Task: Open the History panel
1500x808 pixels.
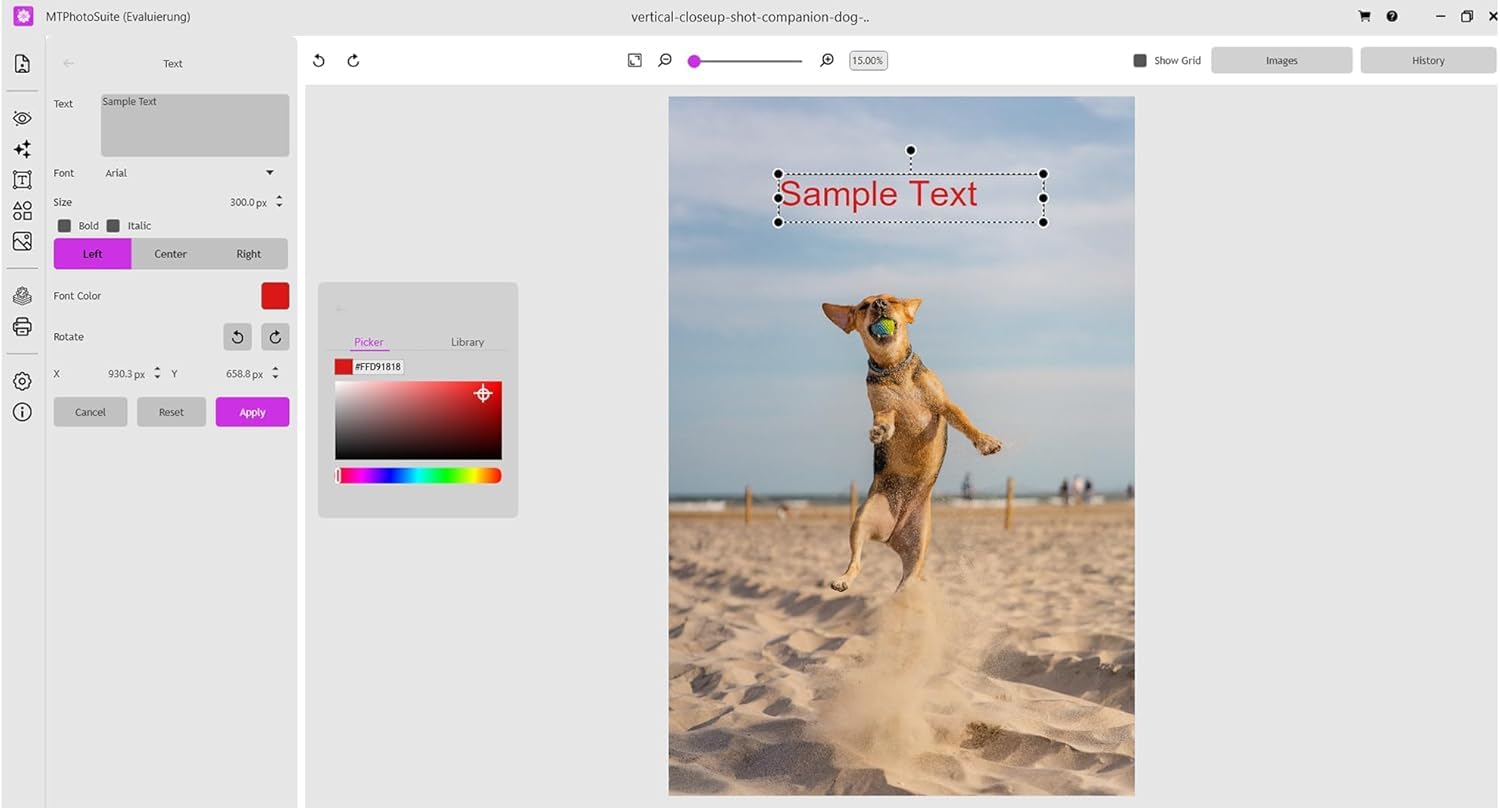Action: pos(1428,60)
